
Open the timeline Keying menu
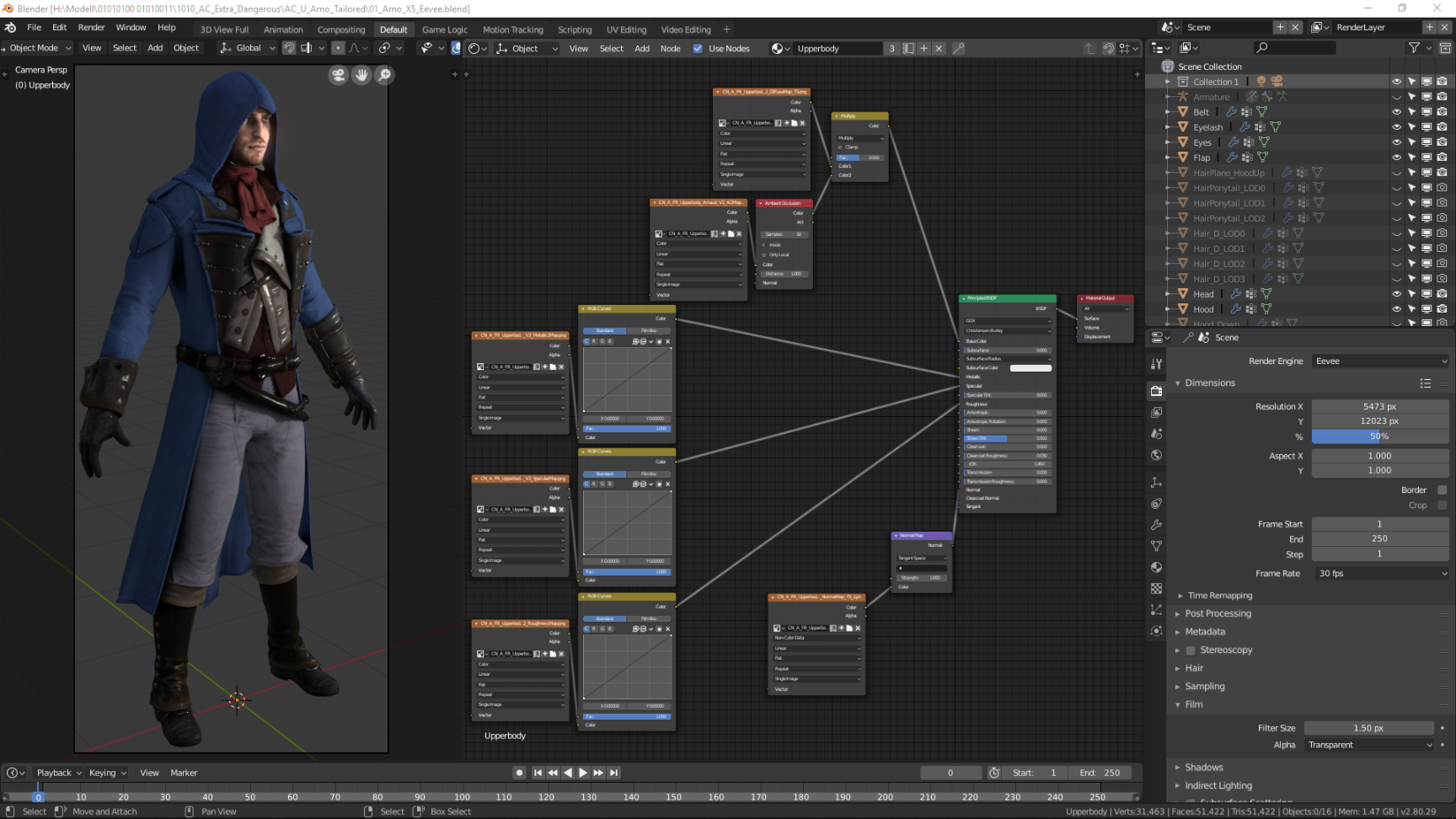(x=106, y=773)
